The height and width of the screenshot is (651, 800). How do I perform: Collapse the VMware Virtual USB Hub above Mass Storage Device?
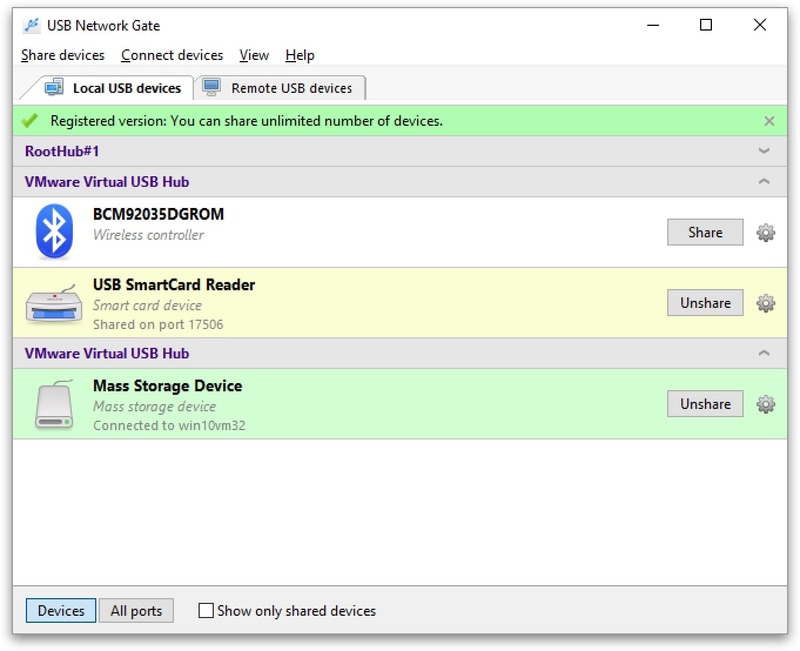(x=764, y=353)
